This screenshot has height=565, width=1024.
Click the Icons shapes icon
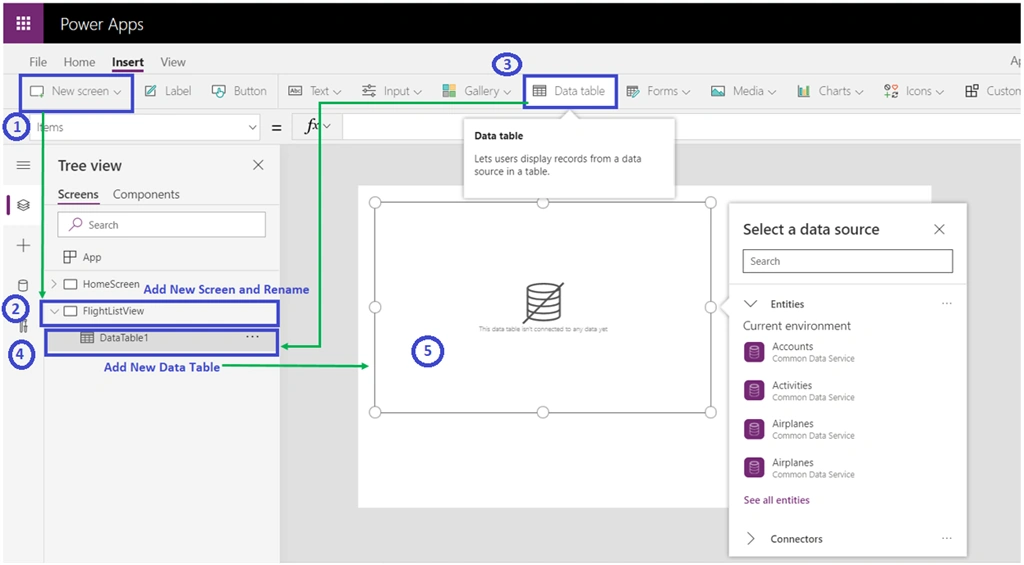point(891,91)
